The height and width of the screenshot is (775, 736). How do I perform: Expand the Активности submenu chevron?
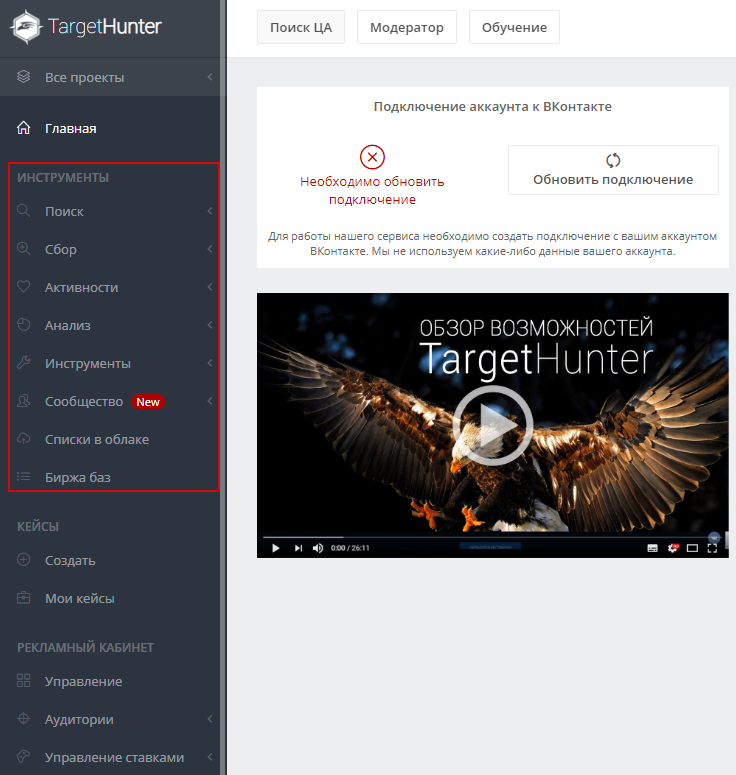coord(210,287)
